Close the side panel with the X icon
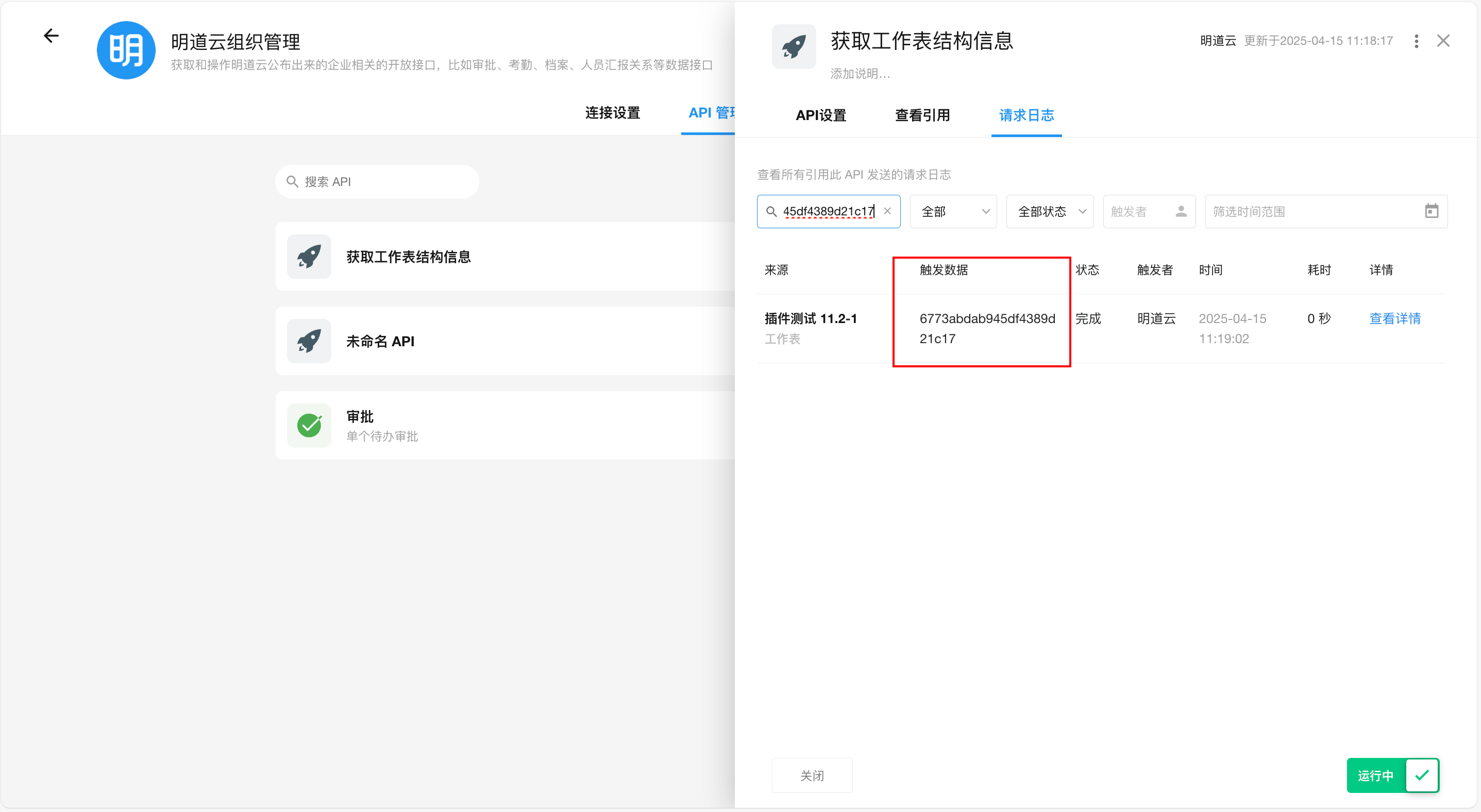The image size is (1481, 812). 1443,41
